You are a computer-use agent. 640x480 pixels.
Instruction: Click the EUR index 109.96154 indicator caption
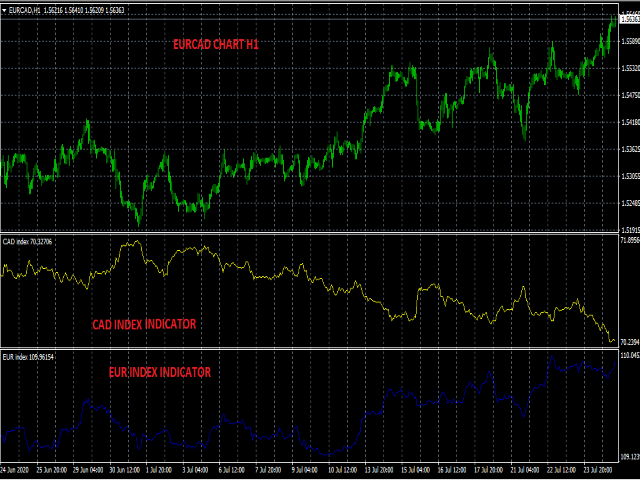(28, 357)
